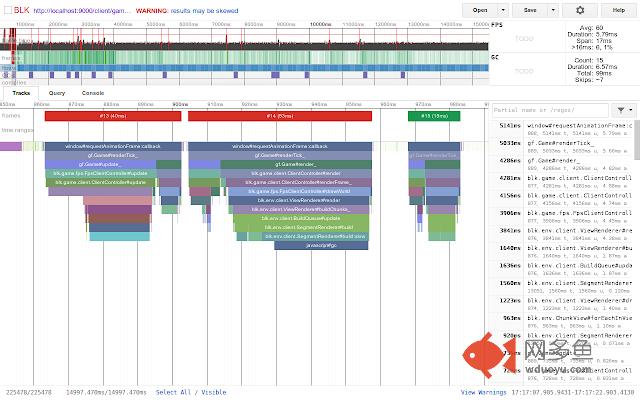This screenshot has height=400, width=640.
Task: Click the 10000ms mark on the overview ruler
Action: 320,24
